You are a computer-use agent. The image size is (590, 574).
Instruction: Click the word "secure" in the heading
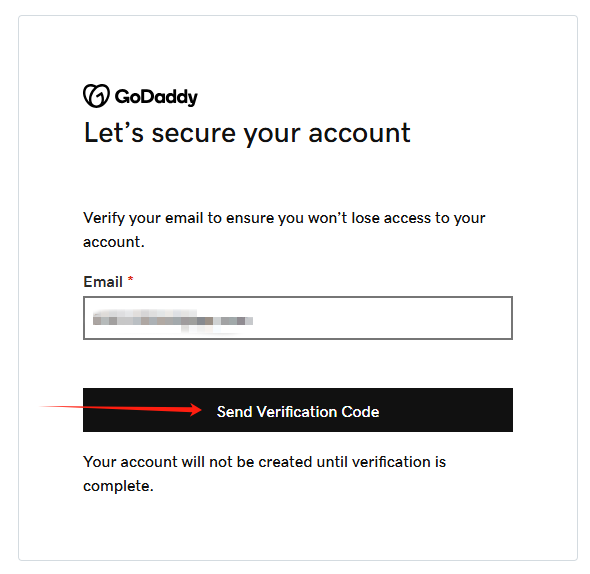pyautogui.click(x=194, y=134)
